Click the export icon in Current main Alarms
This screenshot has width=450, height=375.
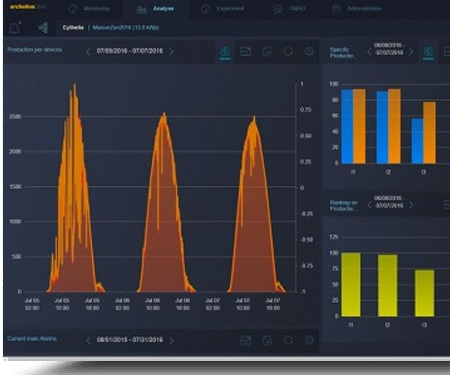click(x=267, y=340)
